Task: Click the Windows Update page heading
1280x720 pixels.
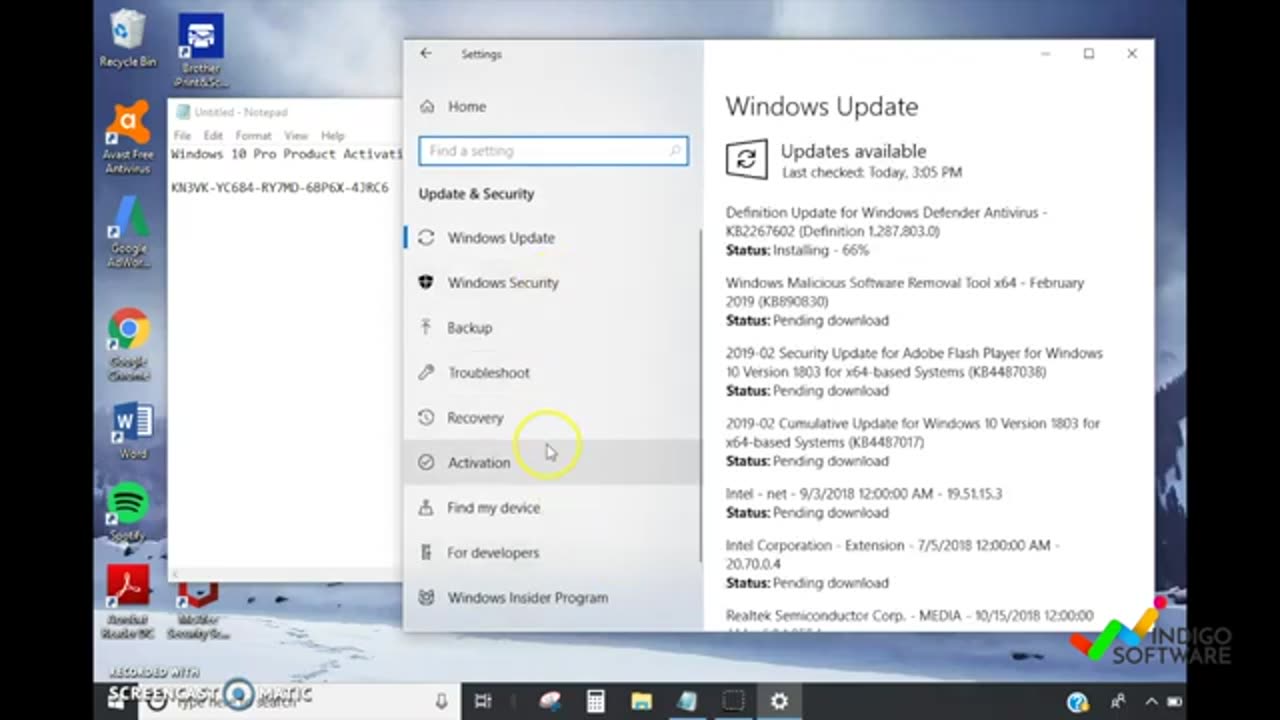Action: [822, 107]
